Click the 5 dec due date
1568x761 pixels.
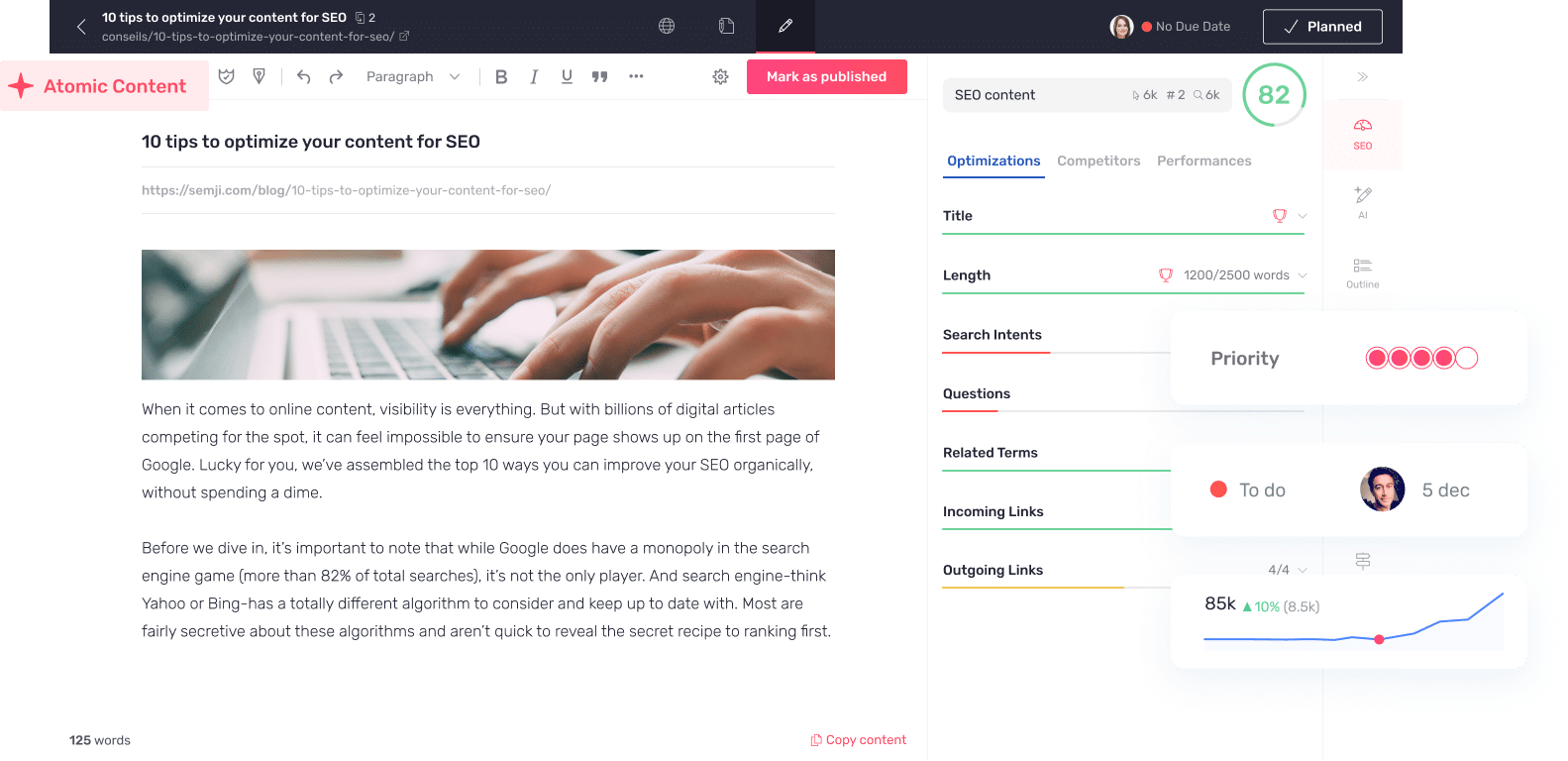coord(1445,490)
